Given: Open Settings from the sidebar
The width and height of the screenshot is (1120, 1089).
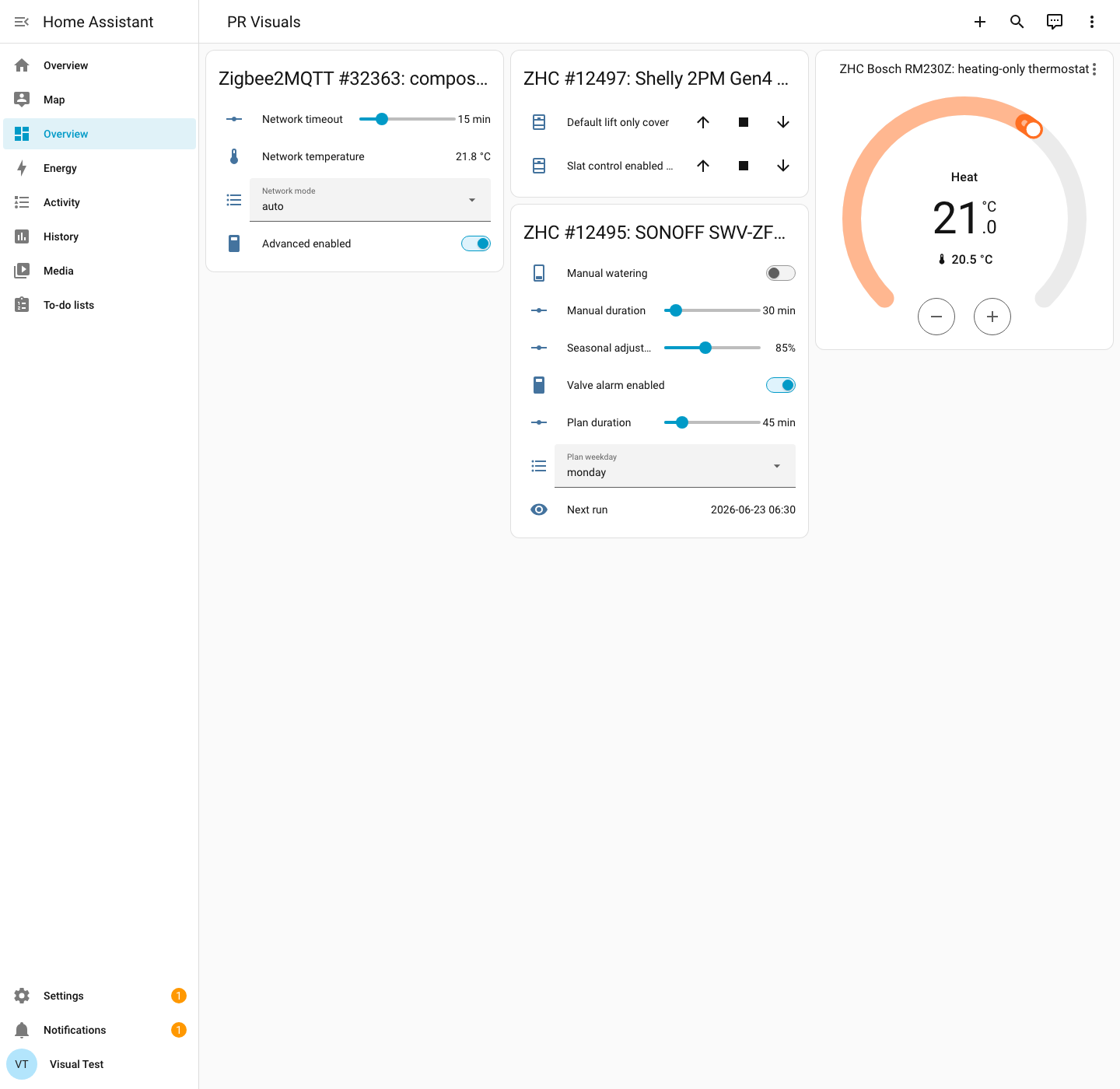Looking at the screenshot, I should click(100, 996).
